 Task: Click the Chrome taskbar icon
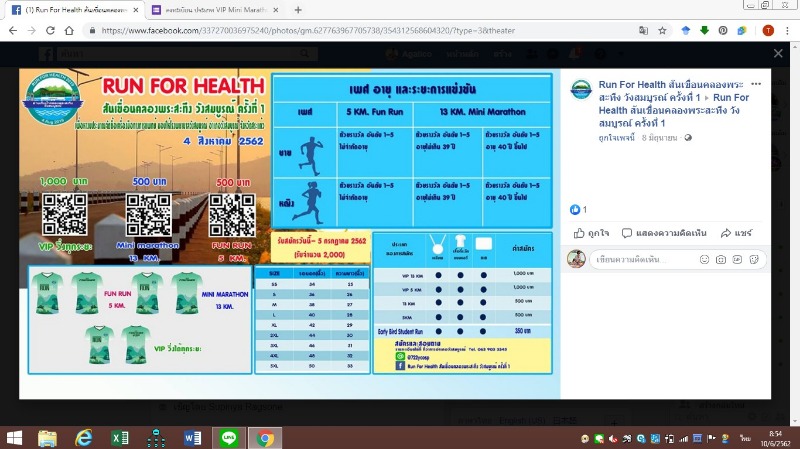click(265, 438)
